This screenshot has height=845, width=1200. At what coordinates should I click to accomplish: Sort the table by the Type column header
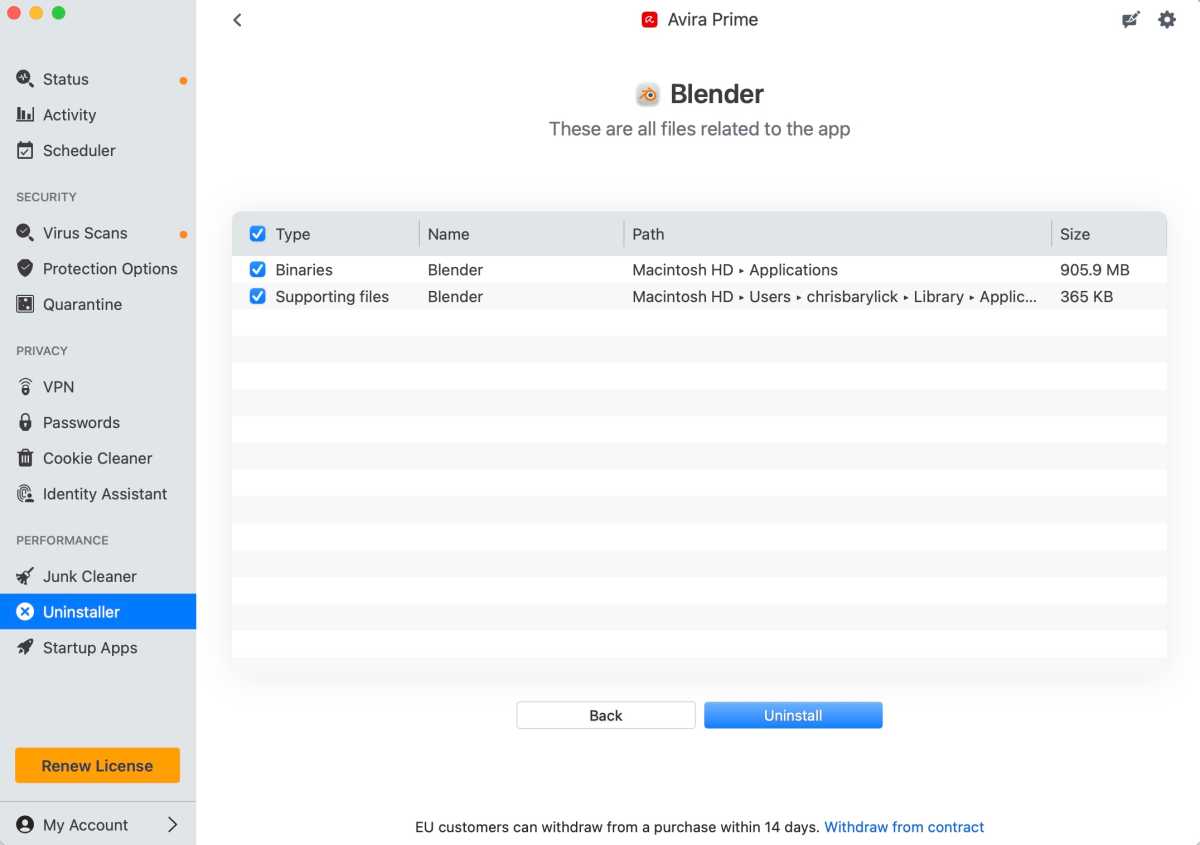point(293,234)
